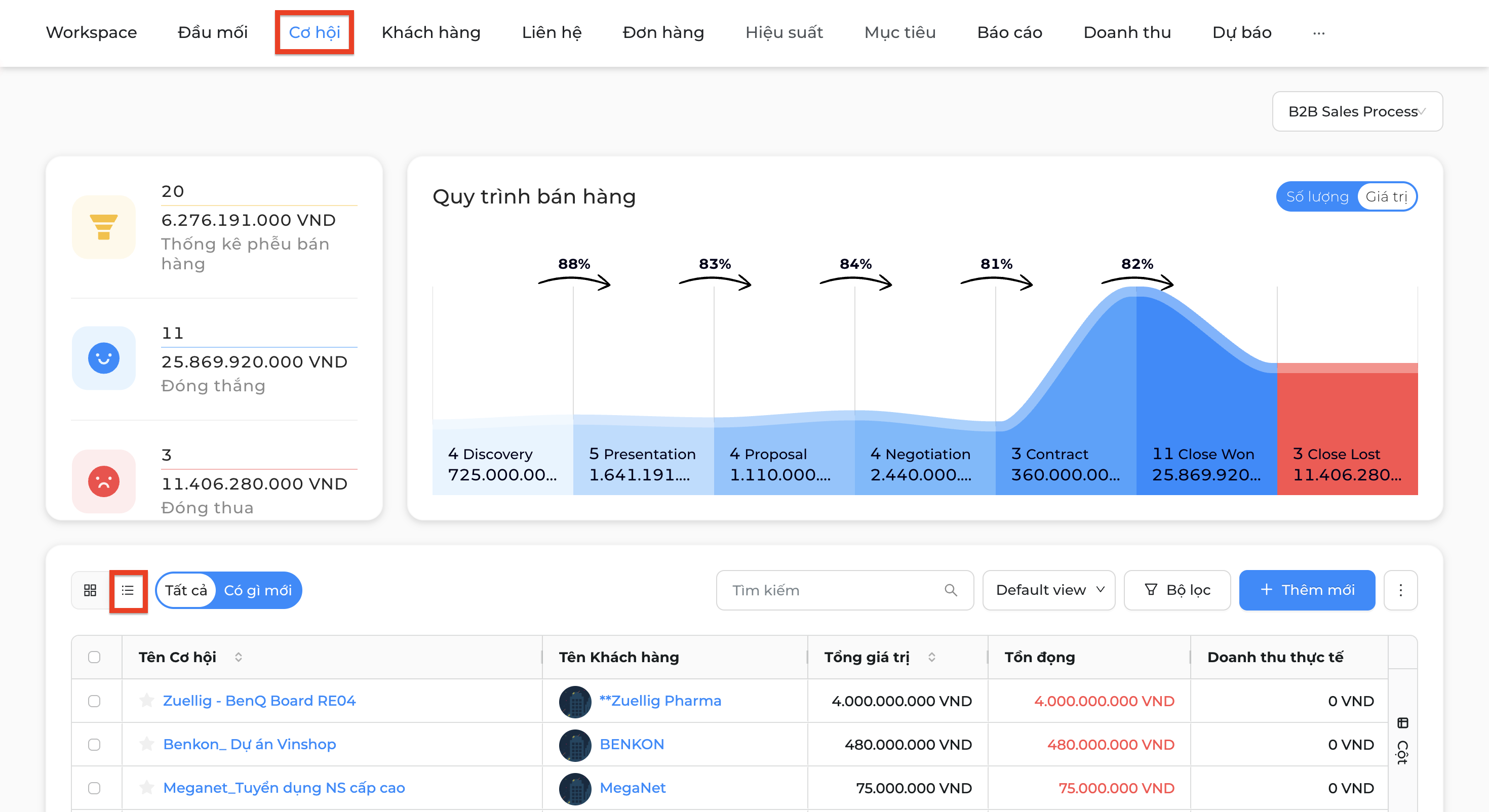Expand the Default view dropdown

(x=1049, y=590)
